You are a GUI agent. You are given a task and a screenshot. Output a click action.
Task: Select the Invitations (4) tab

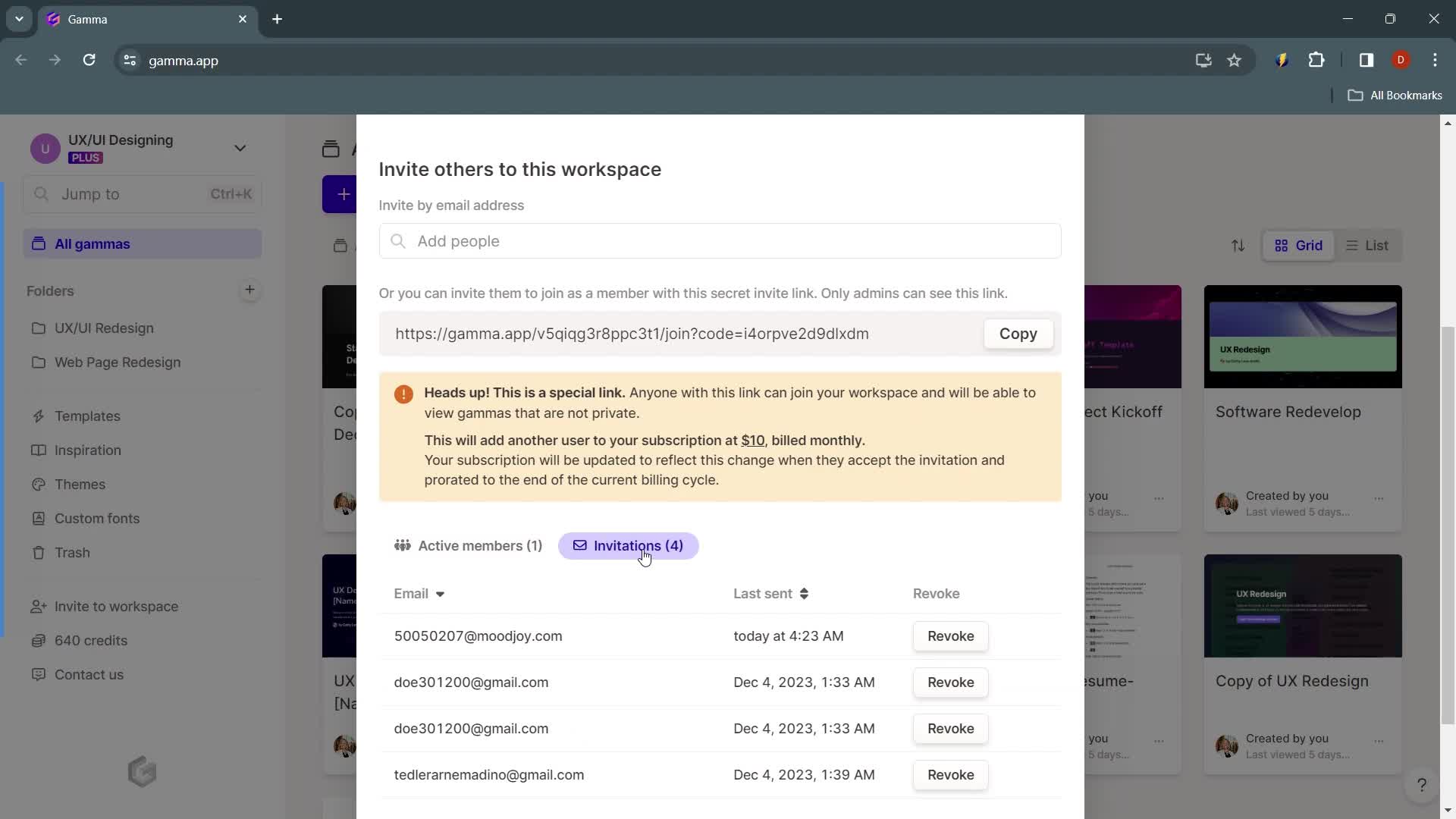pos(628,545)
